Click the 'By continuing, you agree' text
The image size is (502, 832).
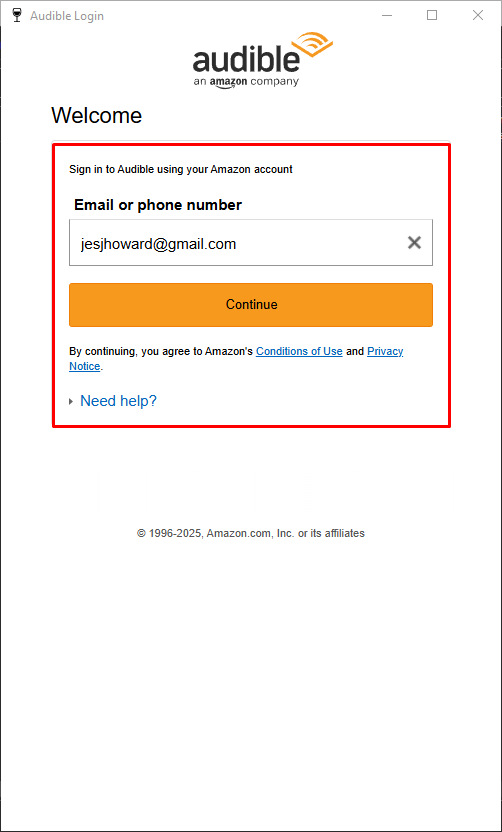(x=161, y=351)
